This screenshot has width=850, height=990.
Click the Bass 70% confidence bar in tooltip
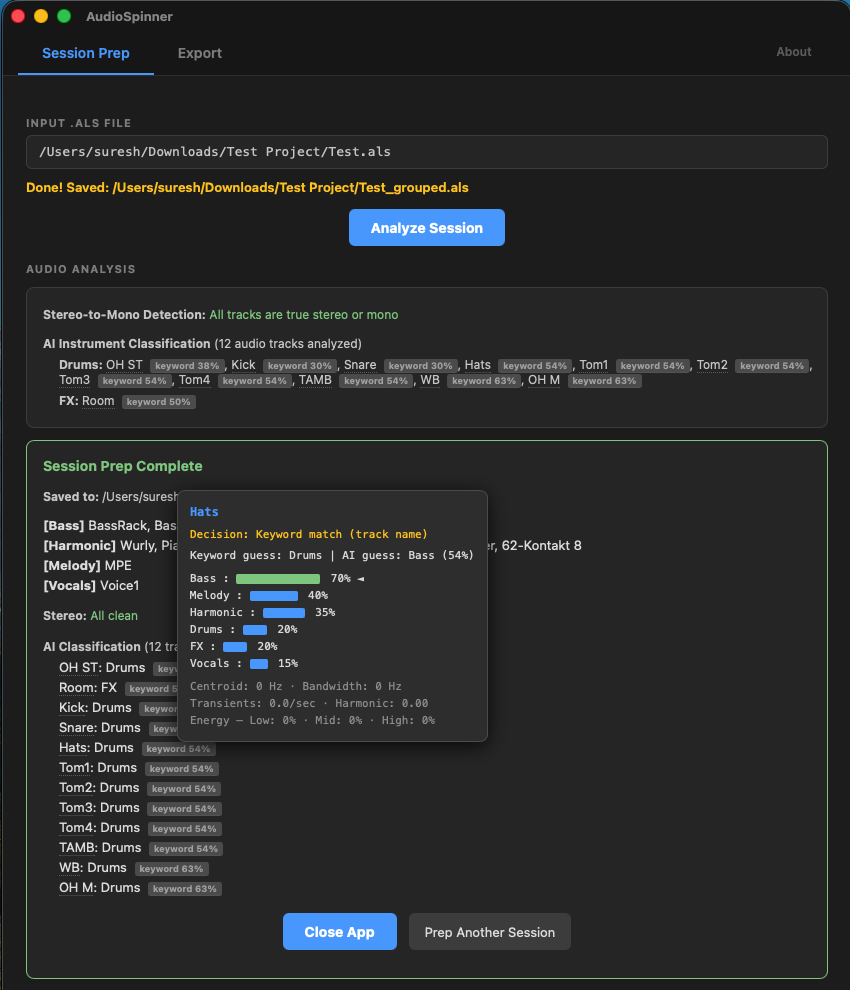(x=278, y=578)
